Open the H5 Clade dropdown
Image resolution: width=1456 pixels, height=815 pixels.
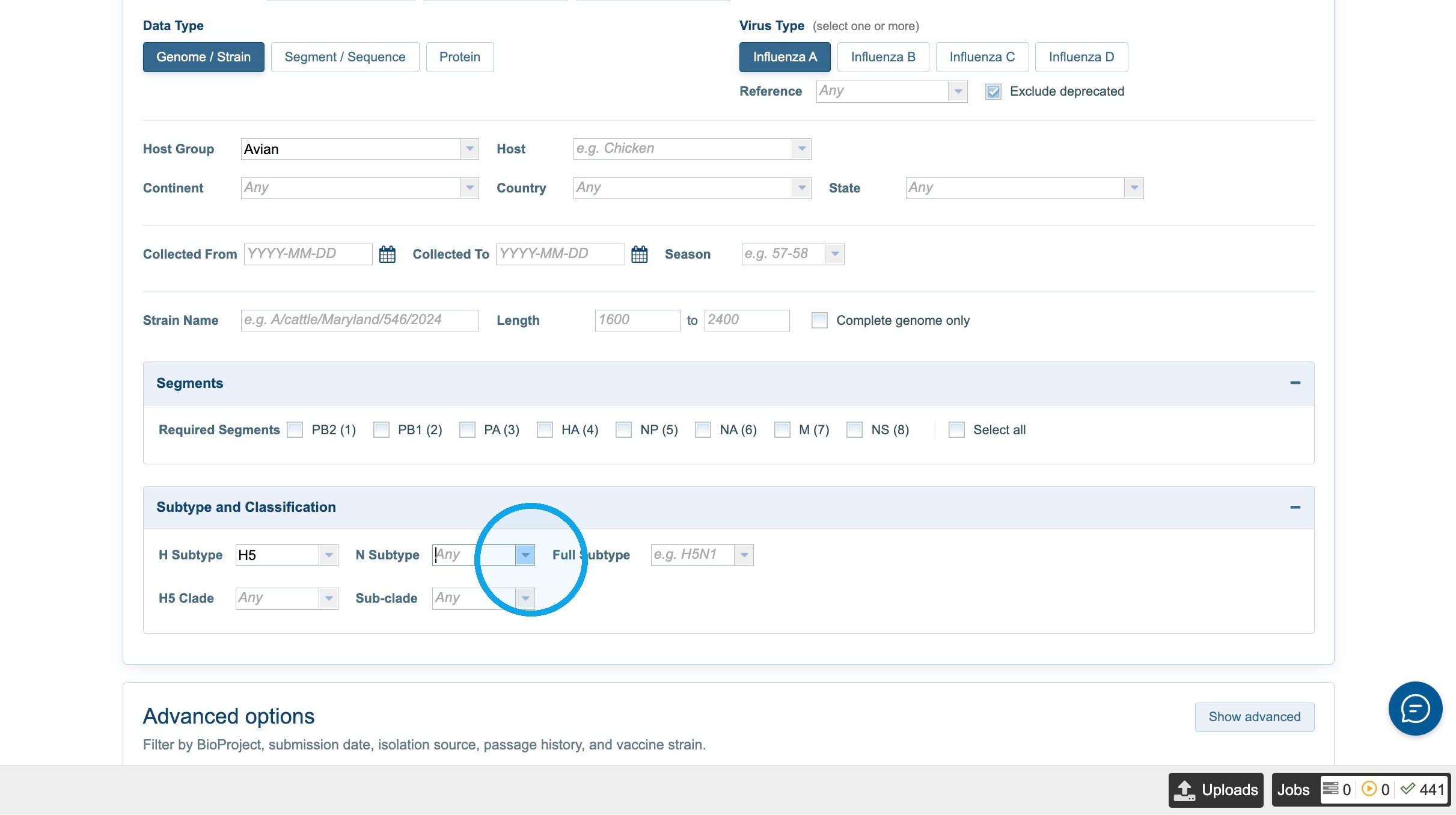point(328,598)
